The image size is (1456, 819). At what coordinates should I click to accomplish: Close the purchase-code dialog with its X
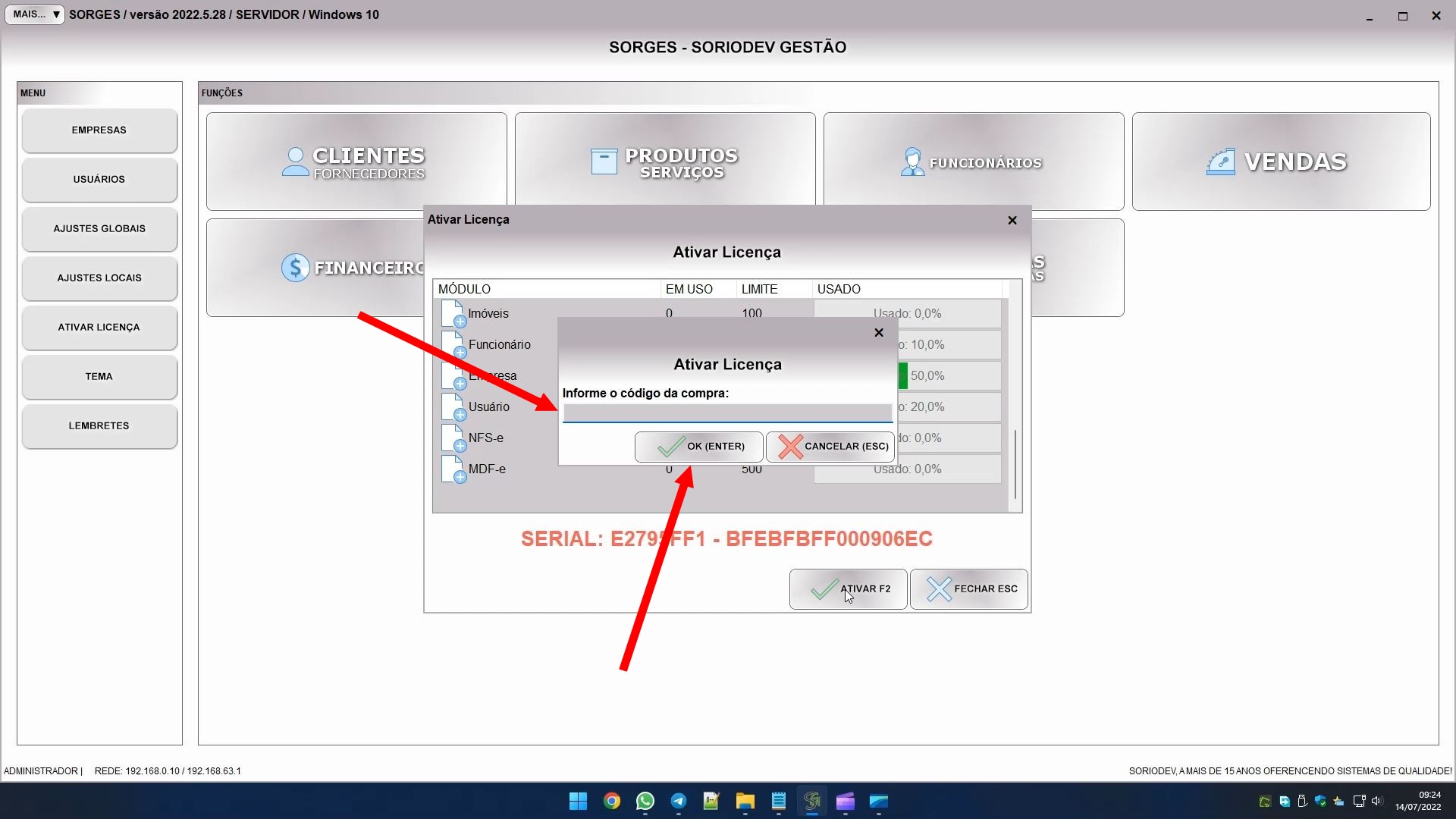coord(879,333)
